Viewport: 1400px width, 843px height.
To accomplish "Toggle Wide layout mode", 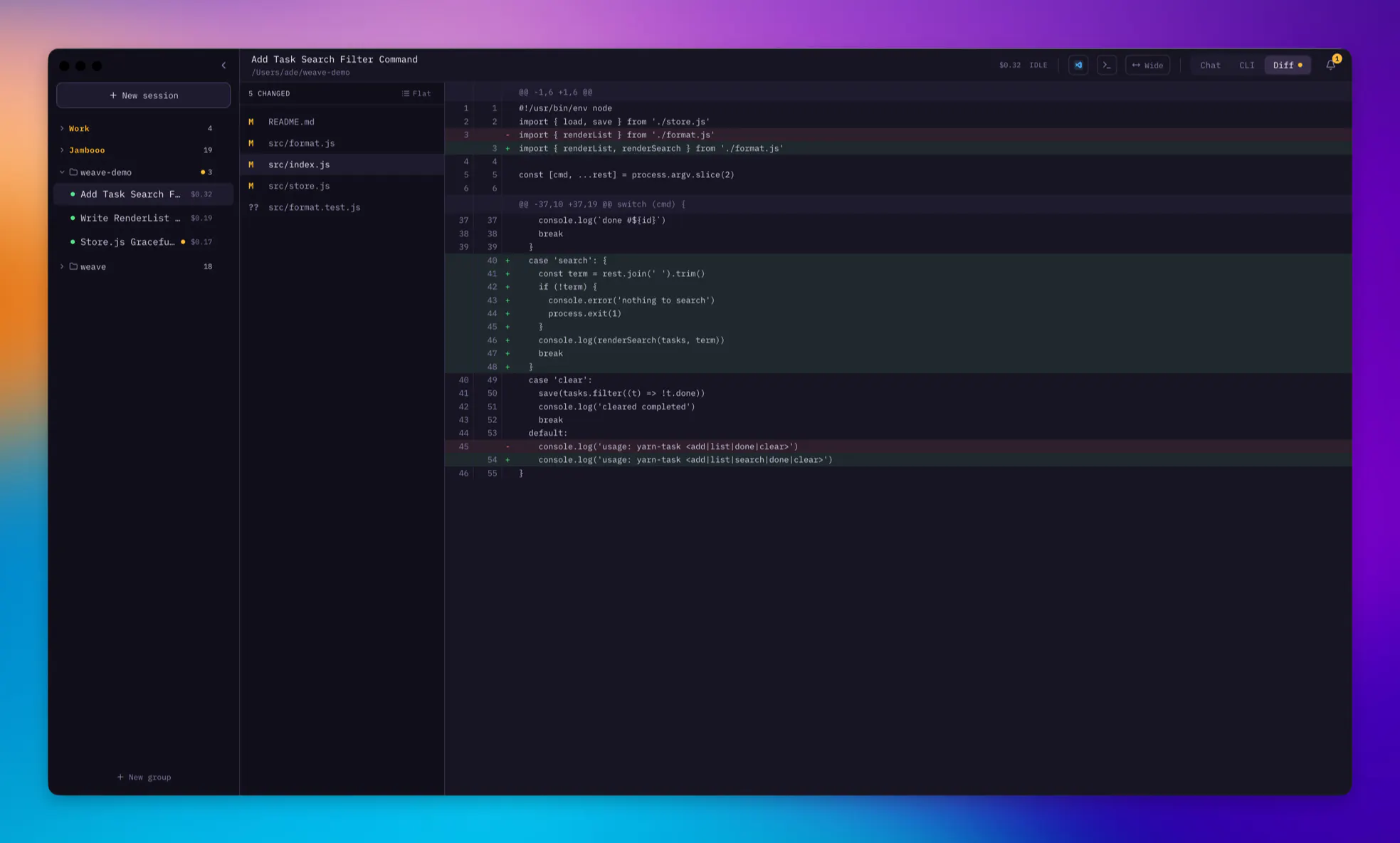I will coord(1147,65).
